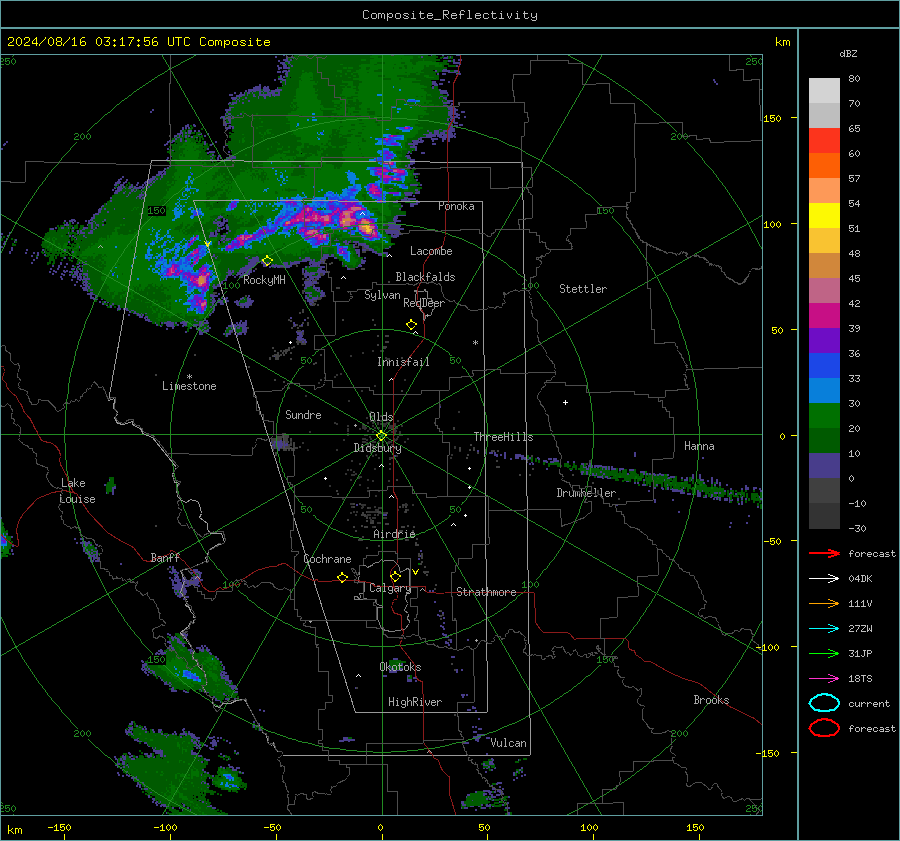
Task: Click the Okotoks town label
Action: click(400, 667)
